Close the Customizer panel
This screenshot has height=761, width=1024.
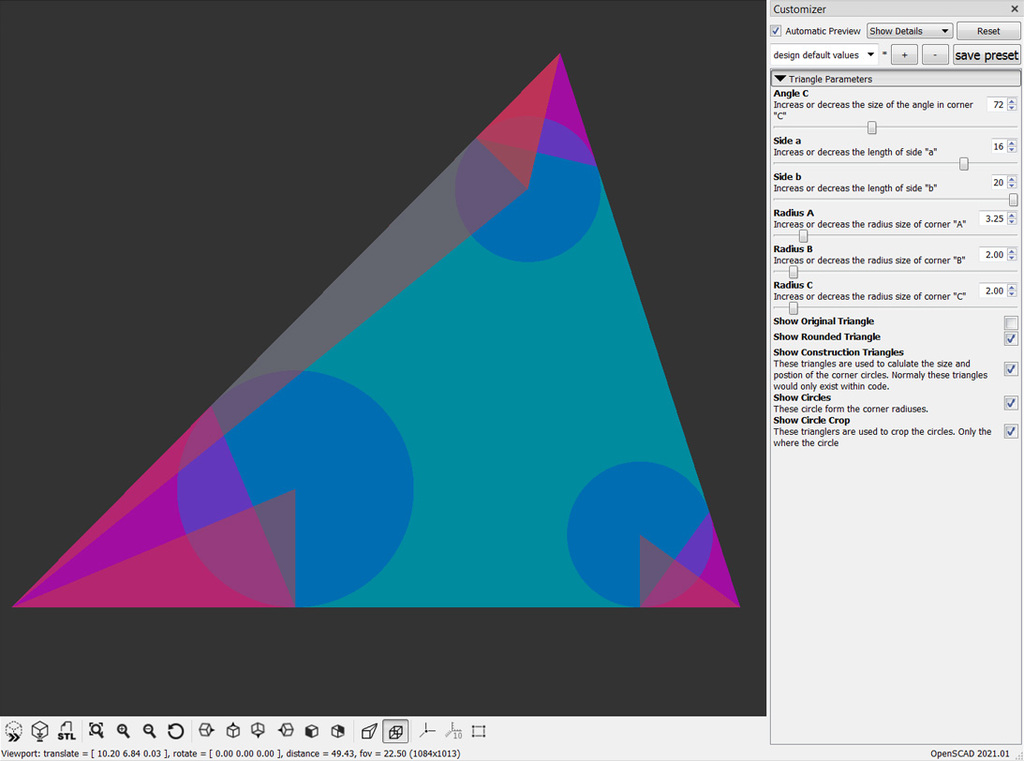[1015, 9]
